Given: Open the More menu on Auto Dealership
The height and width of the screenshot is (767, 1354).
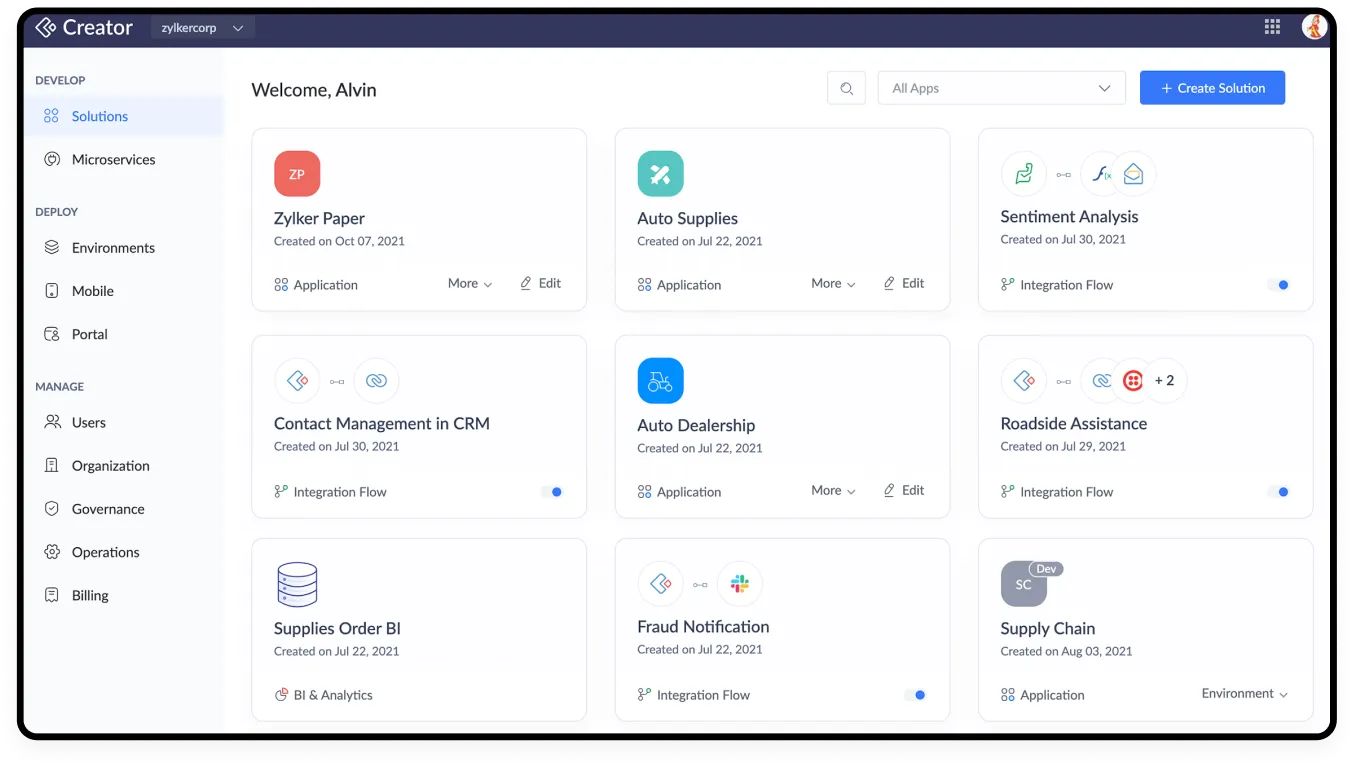Looking at the screenshot, I should (833, 491).
